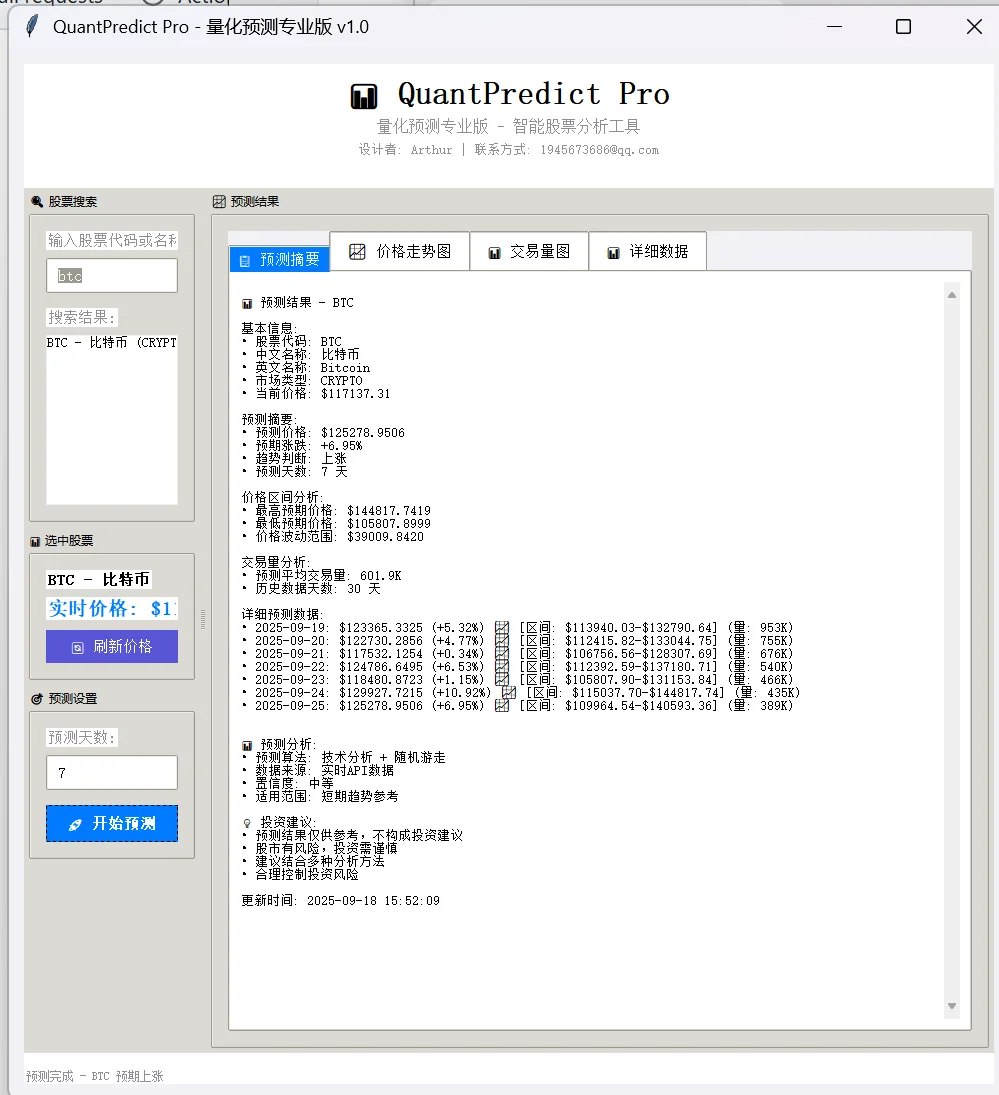This screenshot has height=1095, width=999.
Task: Click the 预测价格: $125278.9506 line
Action: (323, 433)
